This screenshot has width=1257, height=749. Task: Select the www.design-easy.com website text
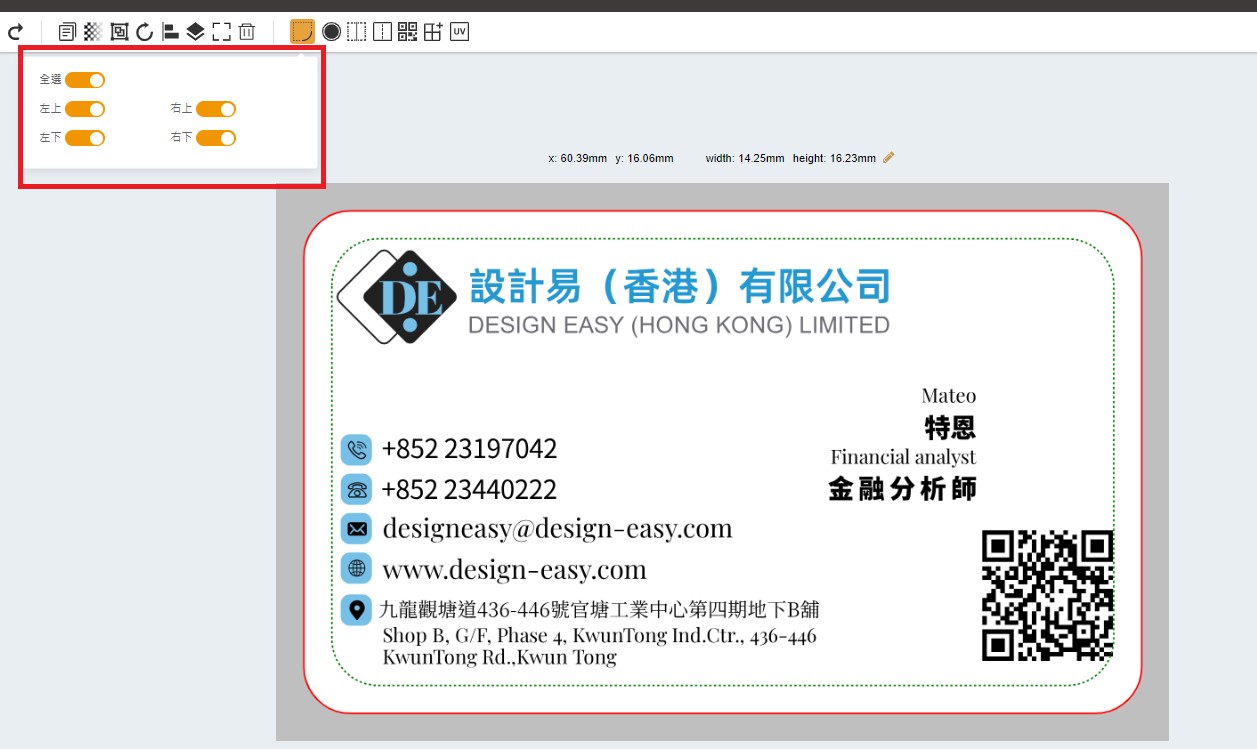click(x=514, y=570)
